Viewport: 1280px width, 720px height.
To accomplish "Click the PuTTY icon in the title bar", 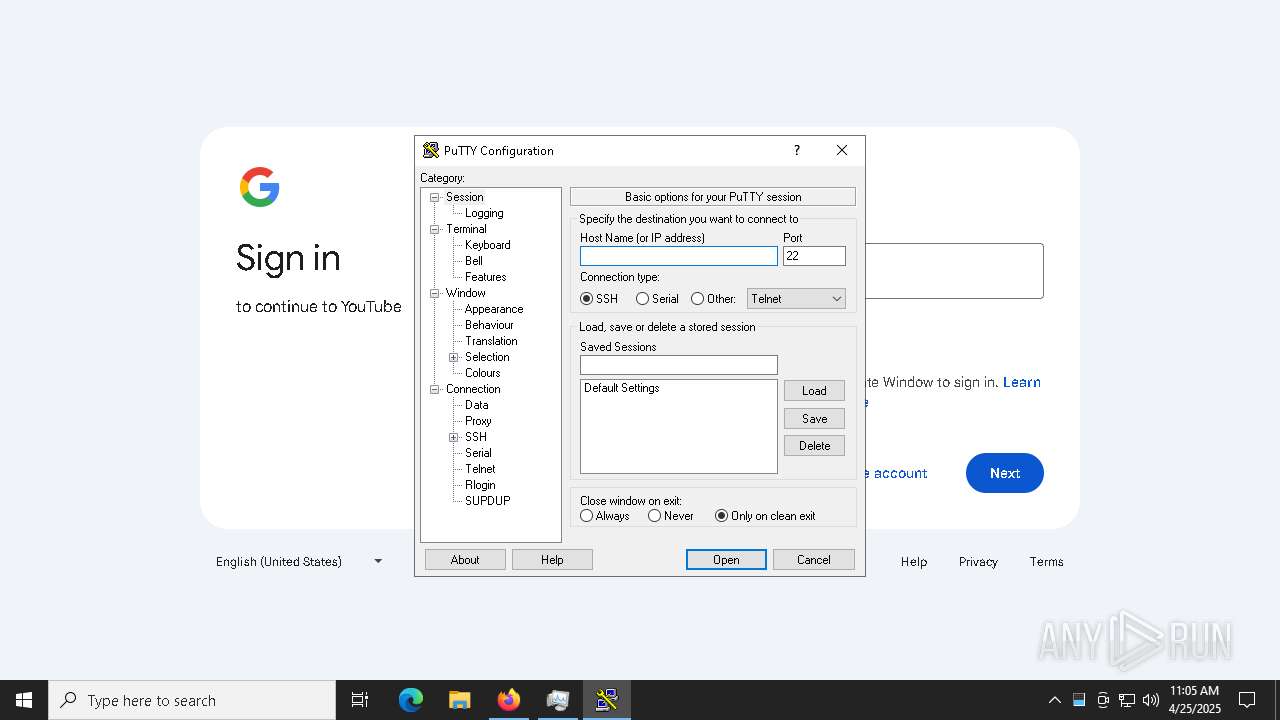I will coord(431,150).
